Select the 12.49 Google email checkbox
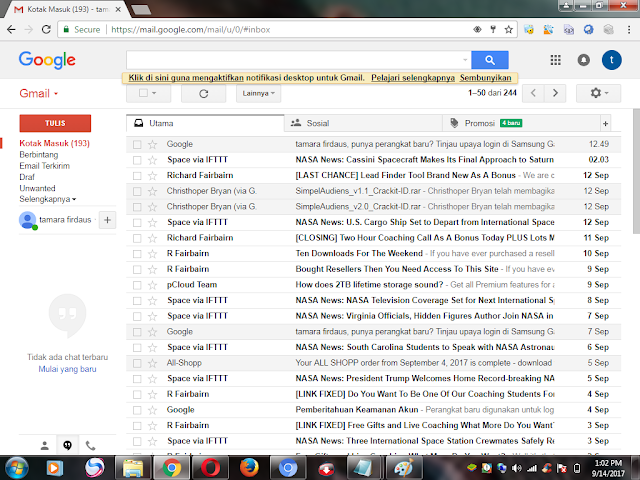The width and height of the screenshot is (640, 480). [x=137, y=144]
